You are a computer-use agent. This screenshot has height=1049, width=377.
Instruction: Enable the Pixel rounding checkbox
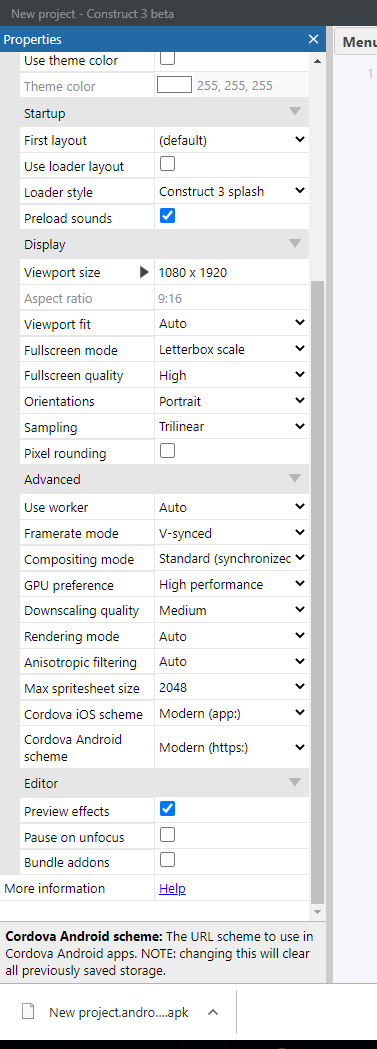coord(167,451)
